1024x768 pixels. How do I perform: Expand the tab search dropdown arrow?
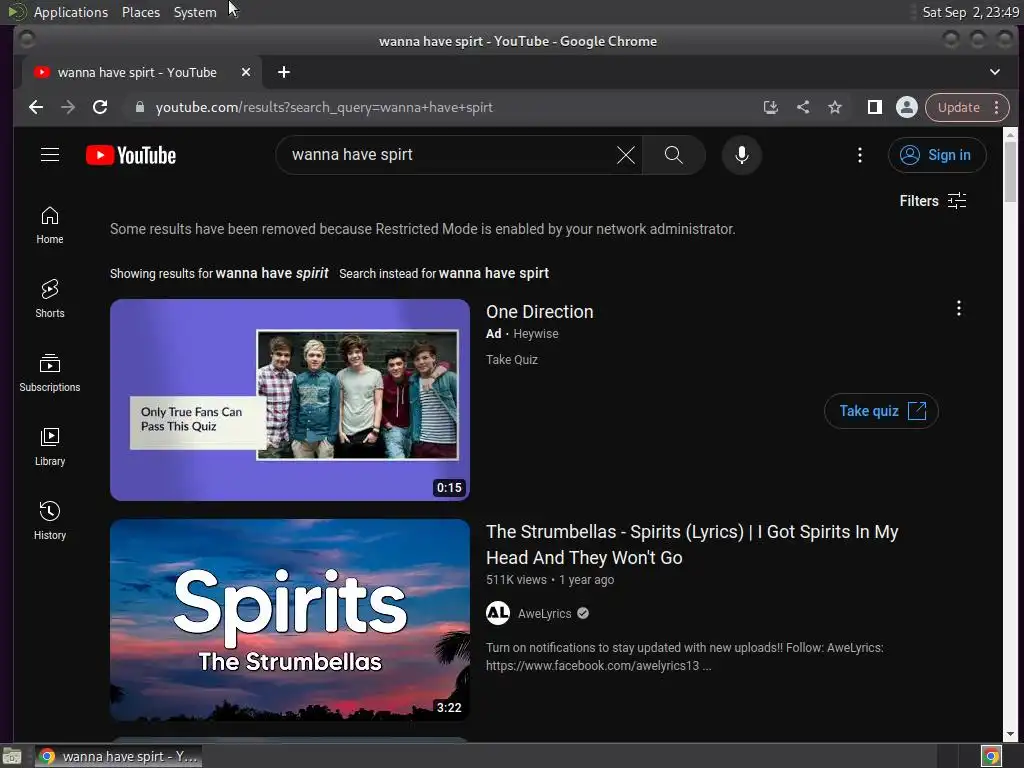[x=994, y=72]
